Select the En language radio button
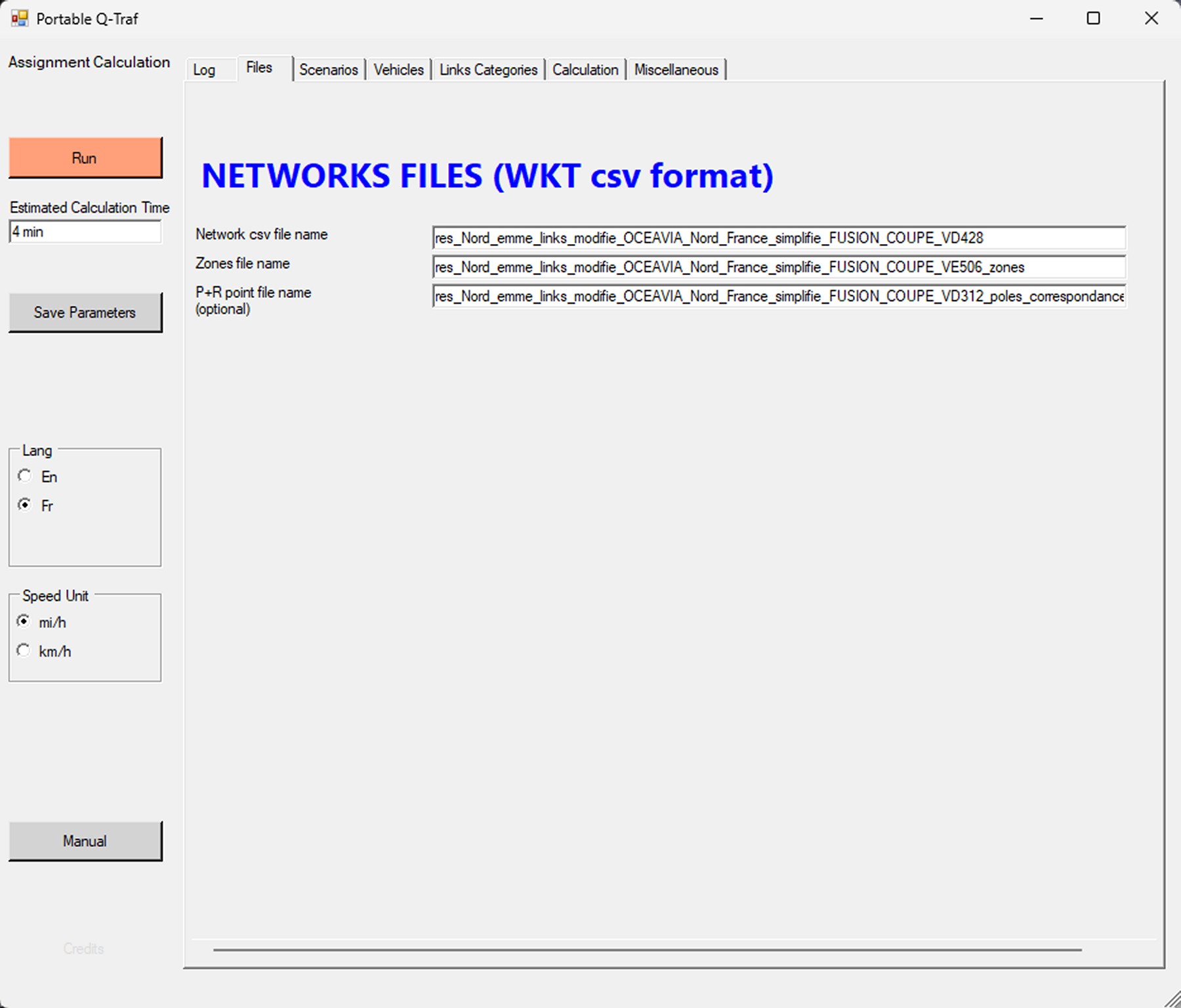Viewport: 1181px width, 1008px height. (24, 476)
